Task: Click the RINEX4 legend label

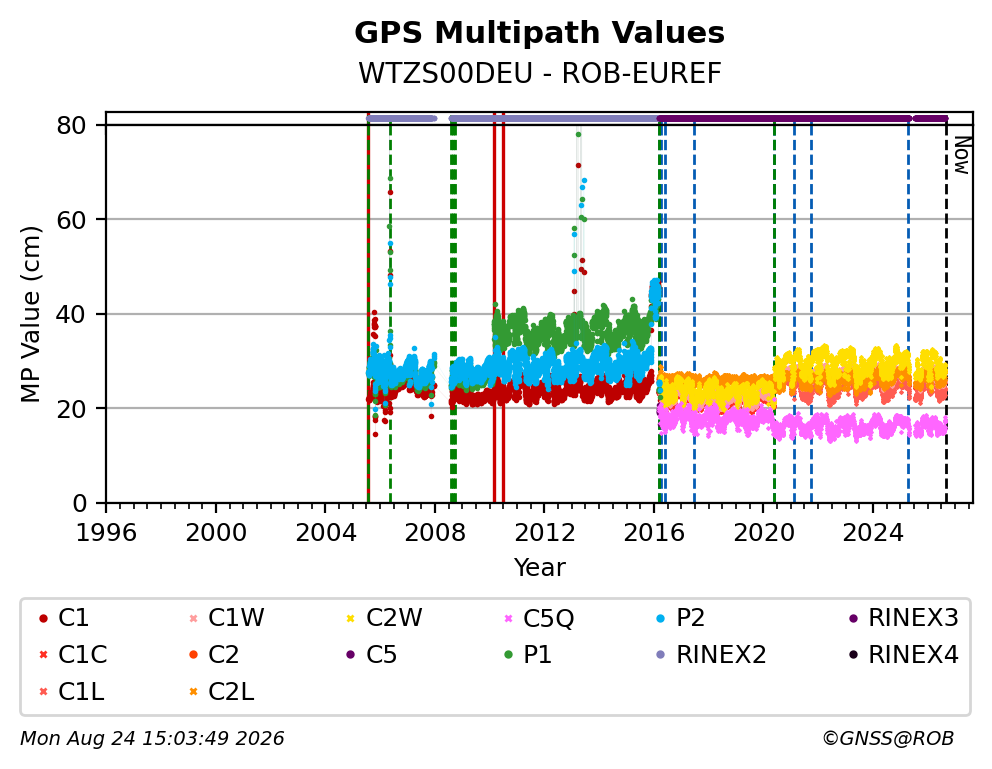Action: click(x=914, y=655)
